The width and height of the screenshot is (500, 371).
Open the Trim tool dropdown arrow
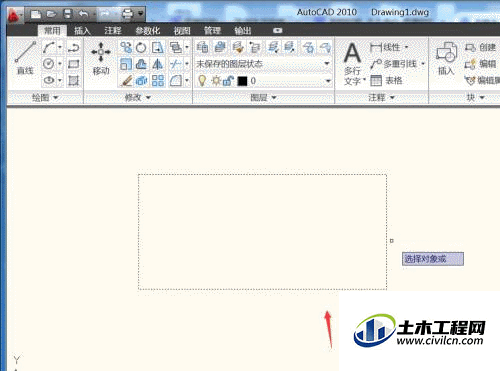187,64
